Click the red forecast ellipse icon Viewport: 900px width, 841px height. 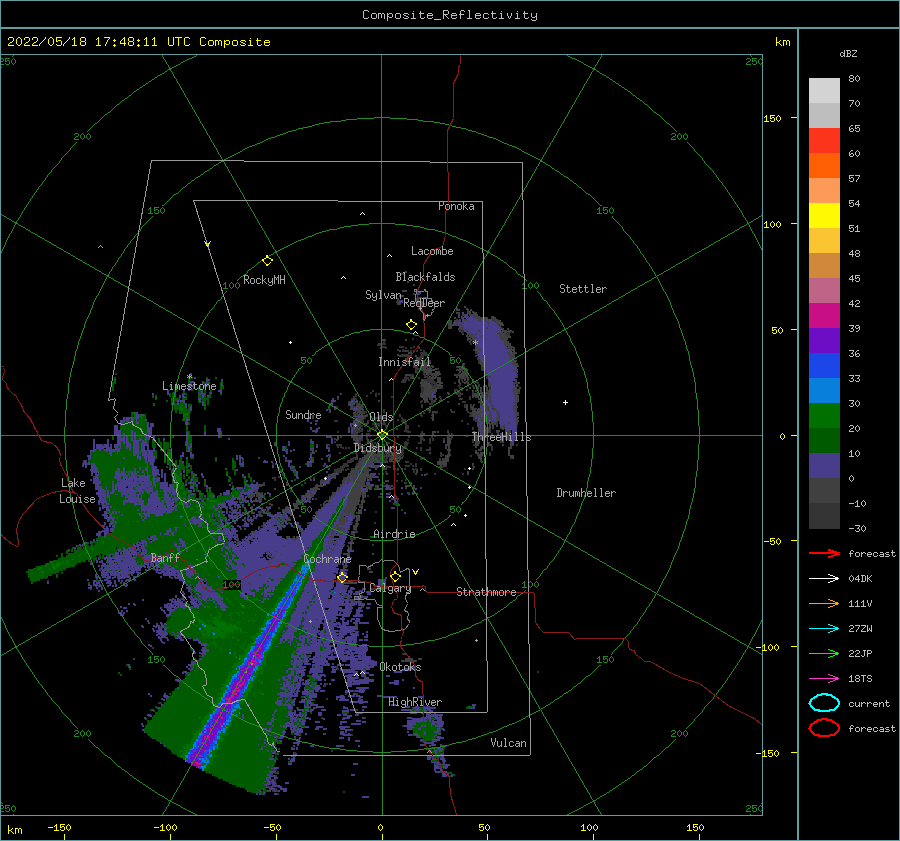[824, 728]
